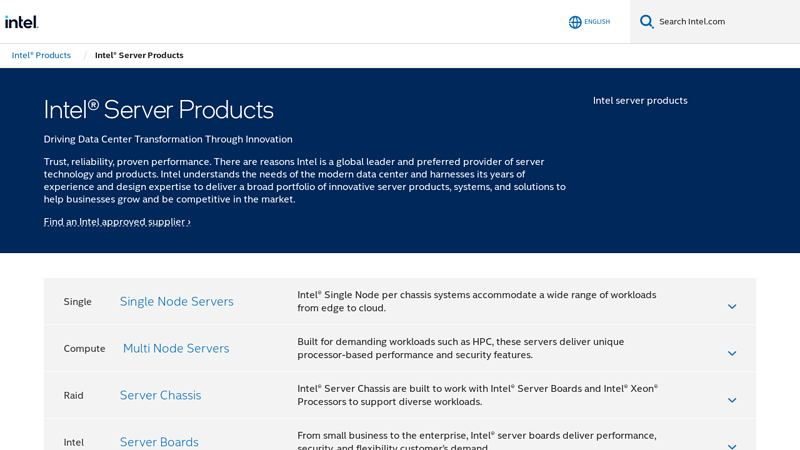Click the Intel label beside Server Boards
This screenshot has width=800, height=450.
73,442
